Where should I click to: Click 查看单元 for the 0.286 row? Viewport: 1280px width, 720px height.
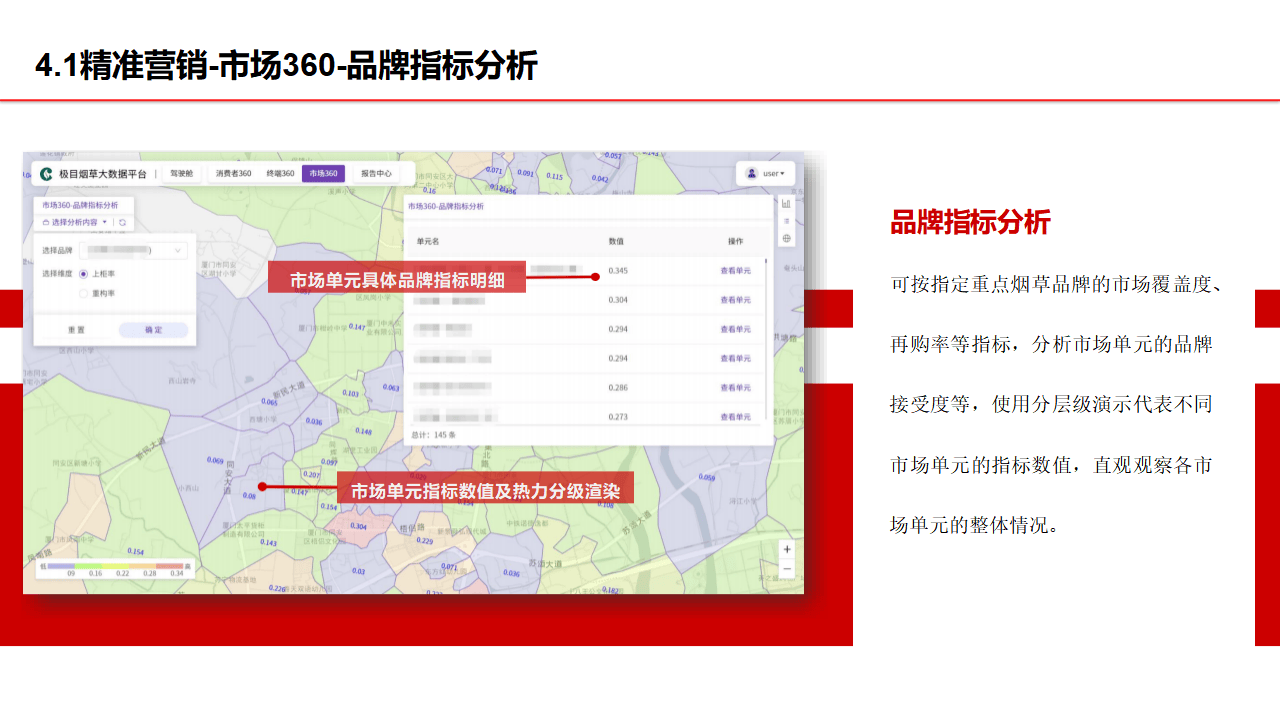point(735,388)
